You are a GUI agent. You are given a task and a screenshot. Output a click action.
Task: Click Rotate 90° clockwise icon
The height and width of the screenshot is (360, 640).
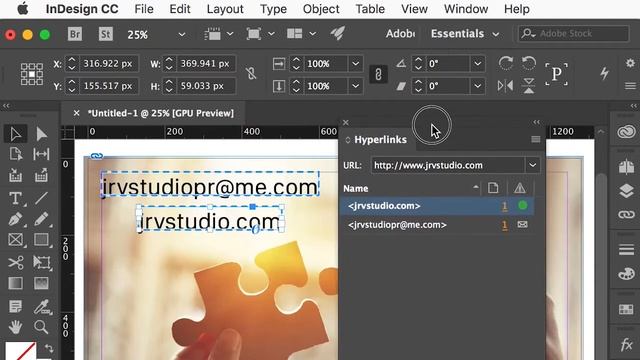(x=506, y=63)
